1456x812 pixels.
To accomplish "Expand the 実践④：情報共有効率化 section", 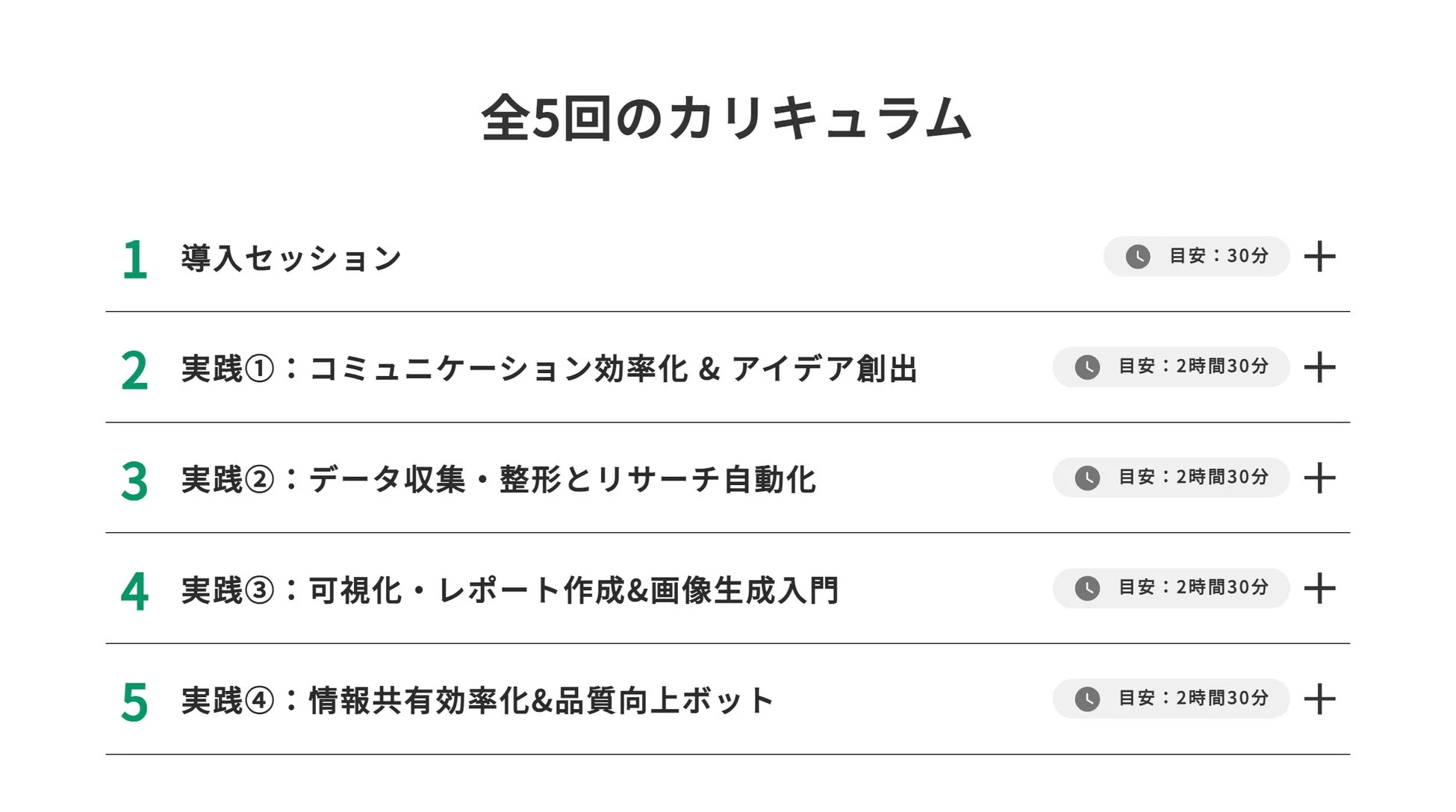I will coord(1322,699).
